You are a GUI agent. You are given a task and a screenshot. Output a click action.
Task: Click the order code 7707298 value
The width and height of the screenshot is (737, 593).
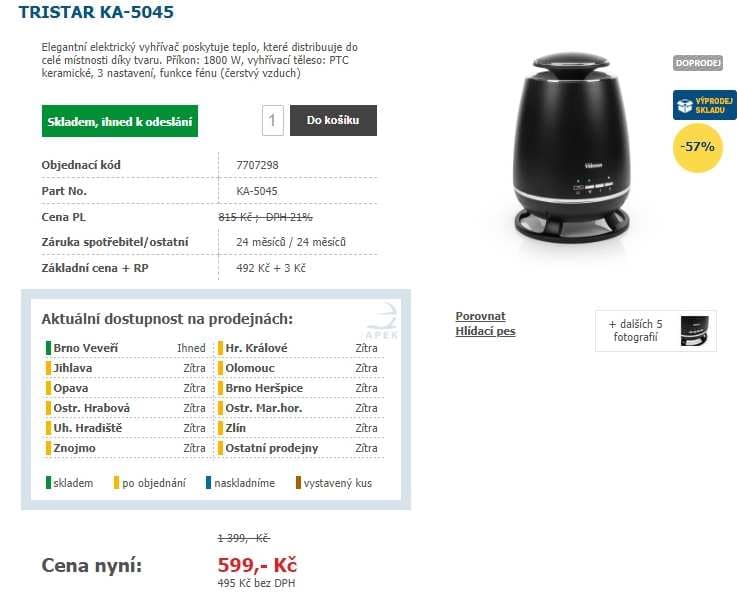[x=257, y=165]
